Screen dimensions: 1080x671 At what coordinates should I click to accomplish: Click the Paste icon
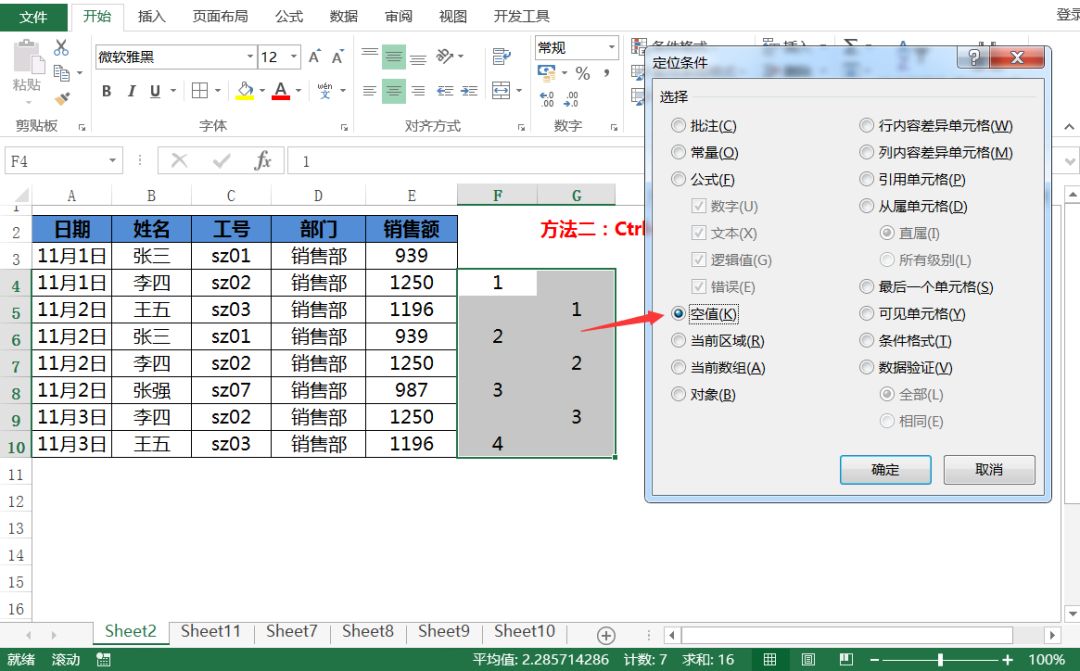tap(29, 56)
